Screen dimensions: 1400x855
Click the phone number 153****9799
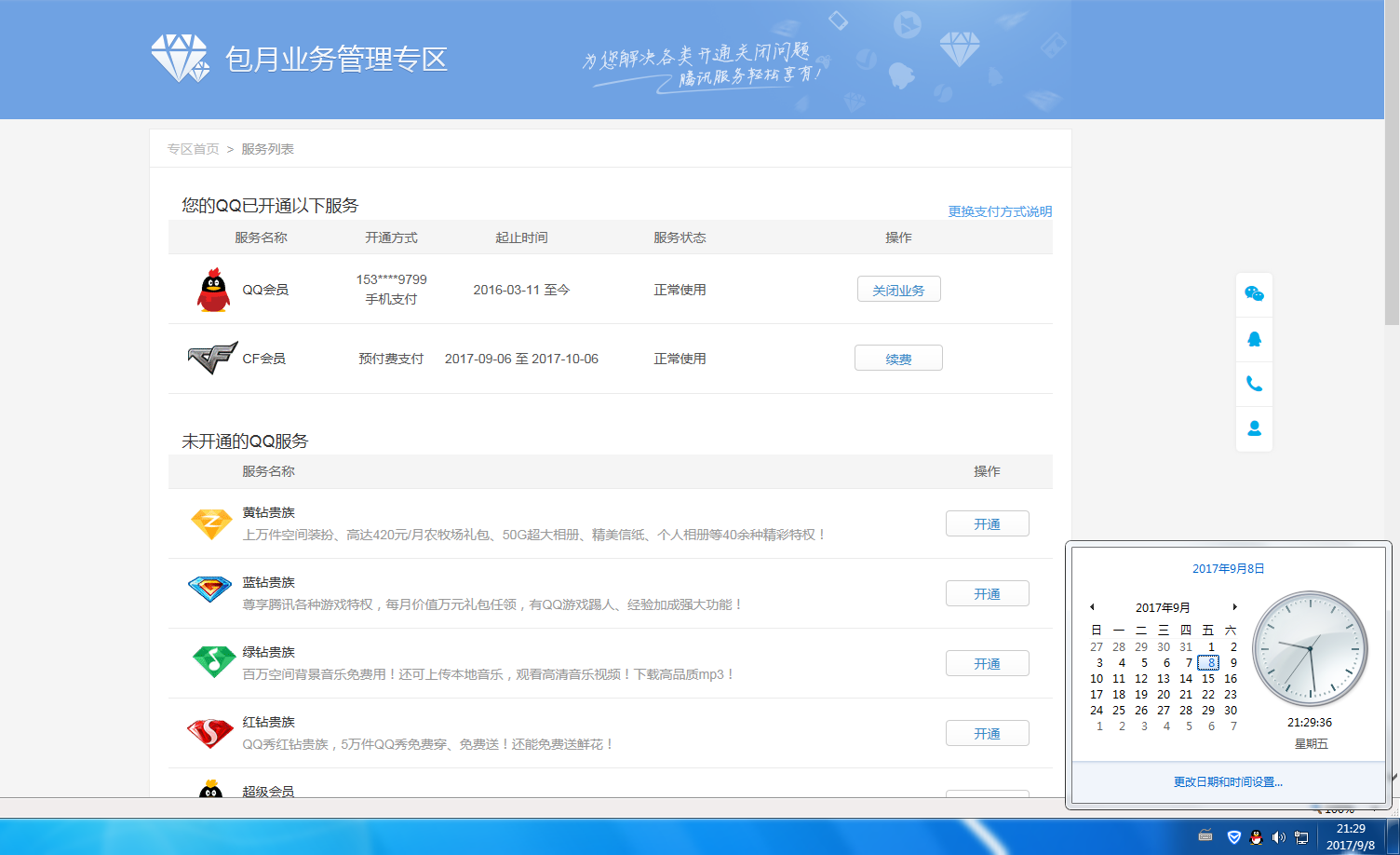coord(391,279)
